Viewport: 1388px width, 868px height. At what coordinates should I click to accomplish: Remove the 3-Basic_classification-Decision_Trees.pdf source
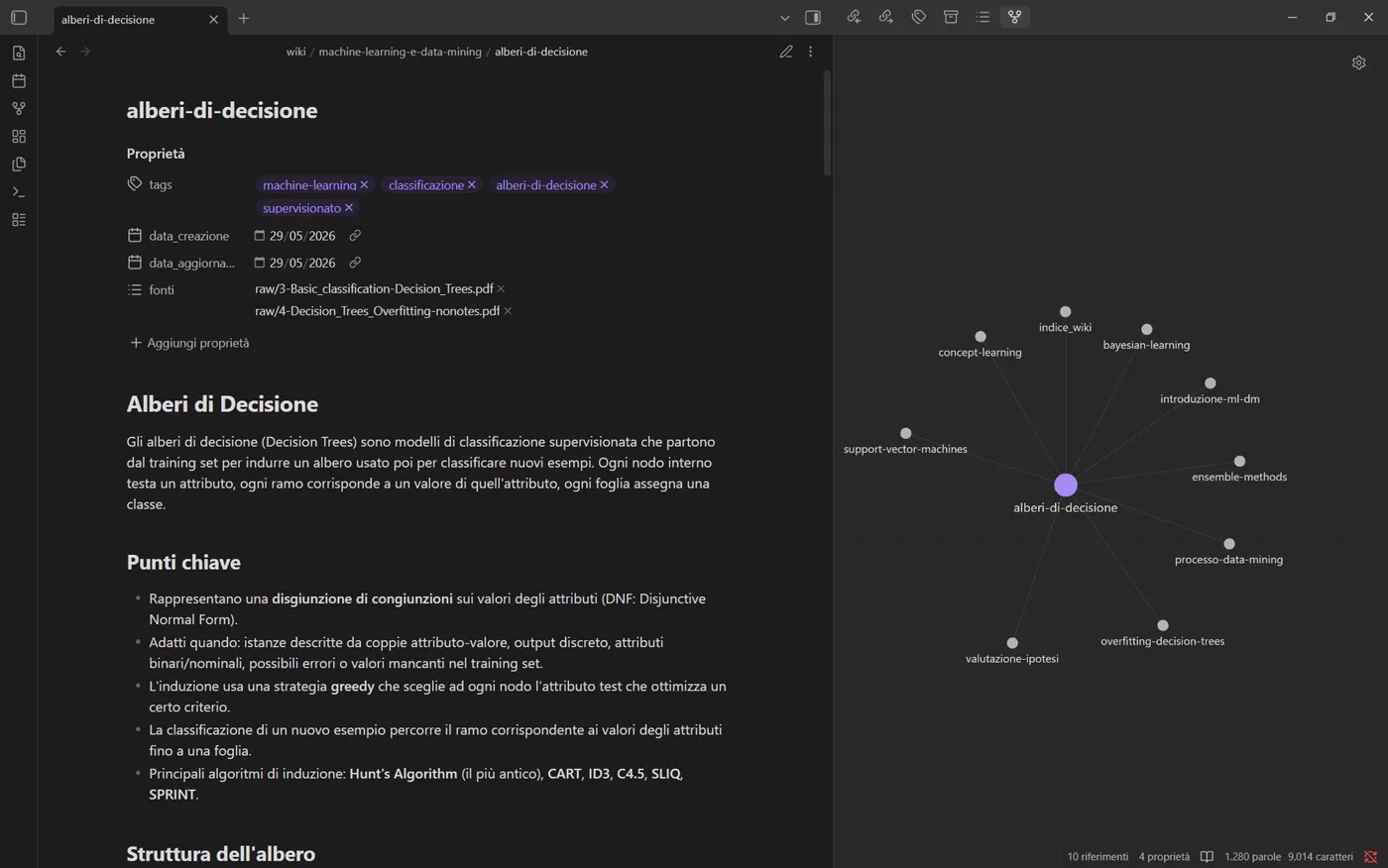point(502,289)
